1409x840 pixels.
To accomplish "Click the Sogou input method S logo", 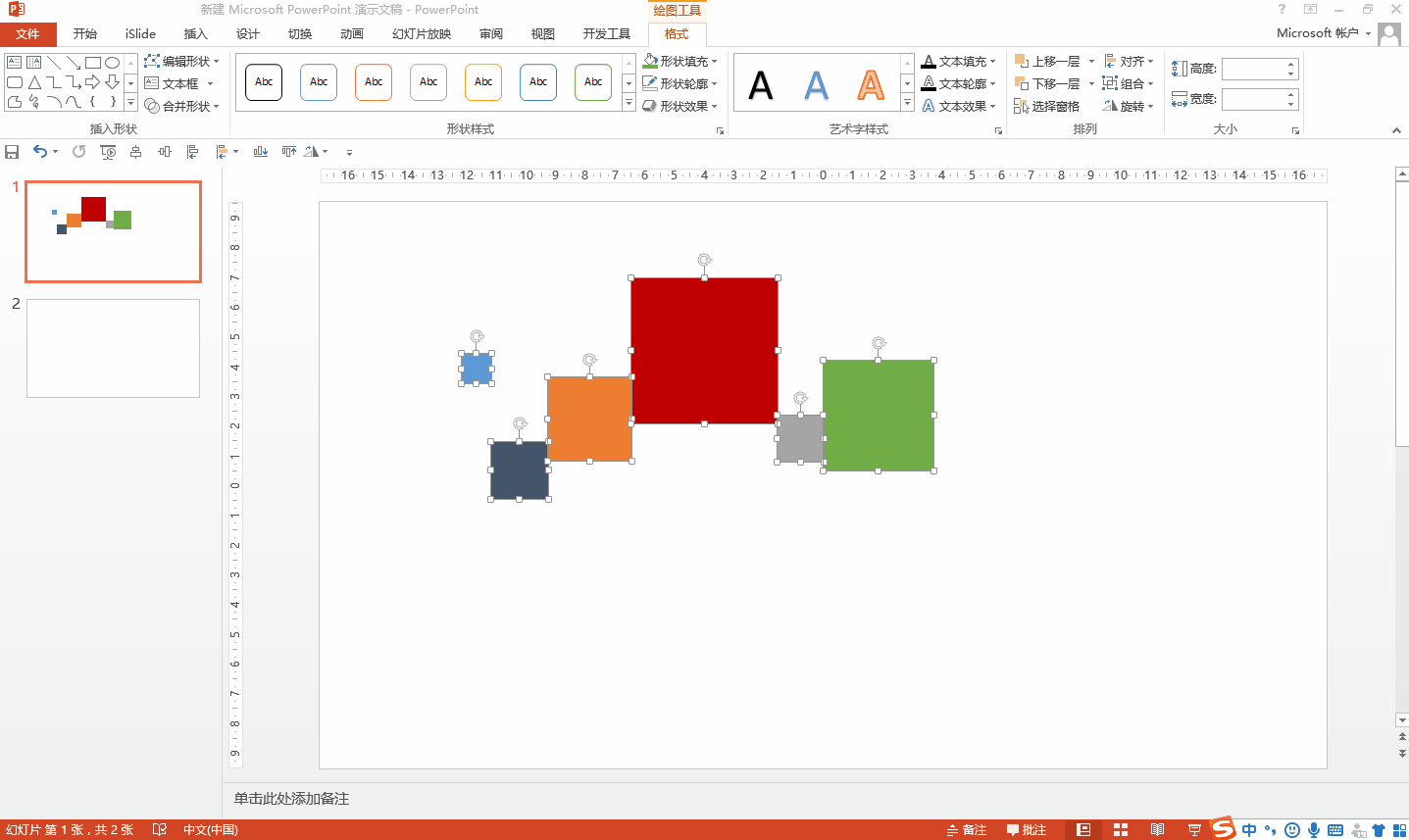I will pyautogui.click(x=1223, y=829).
